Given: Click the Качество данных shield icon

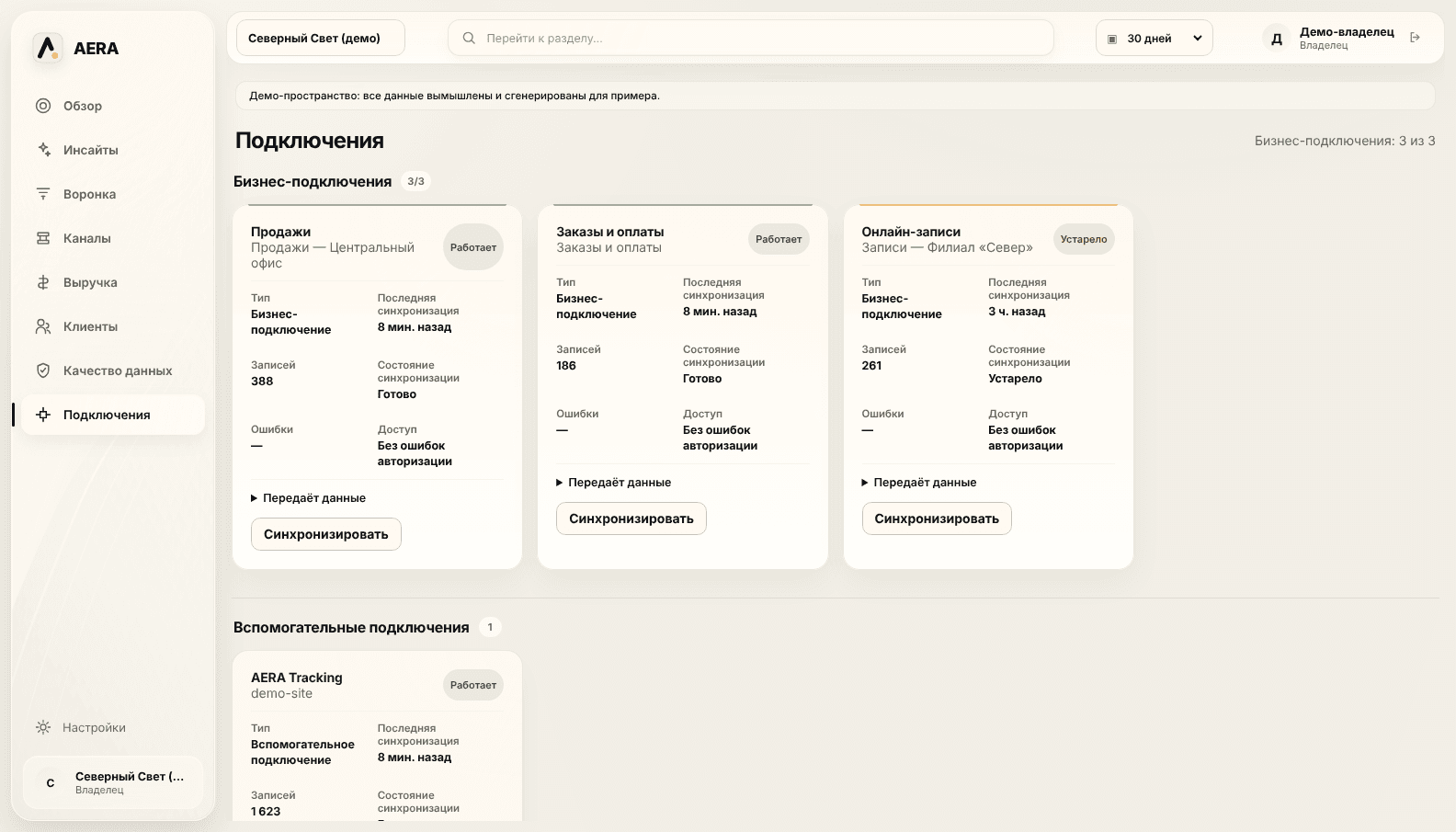Looking at the screenshot, I should [x=43, y=370].
